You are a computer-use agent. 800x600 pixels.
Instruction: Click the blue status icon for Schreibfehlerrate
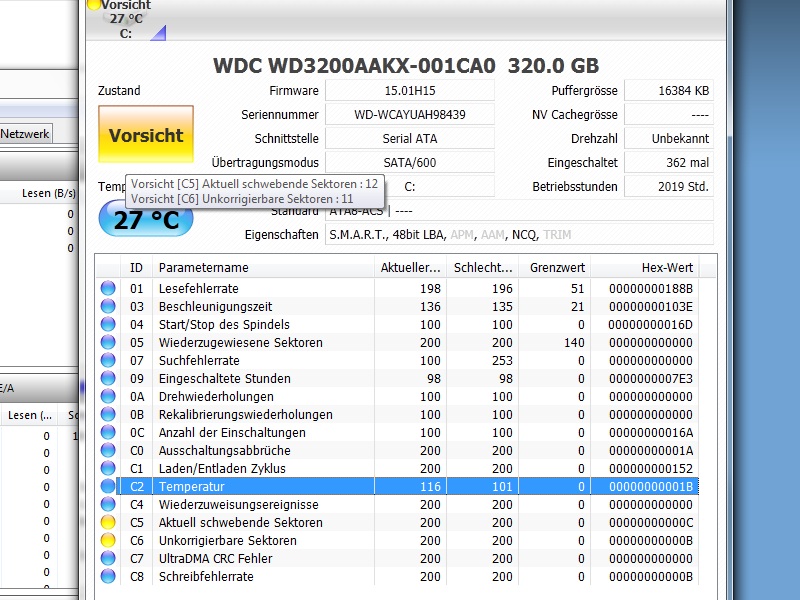(108, 576)
